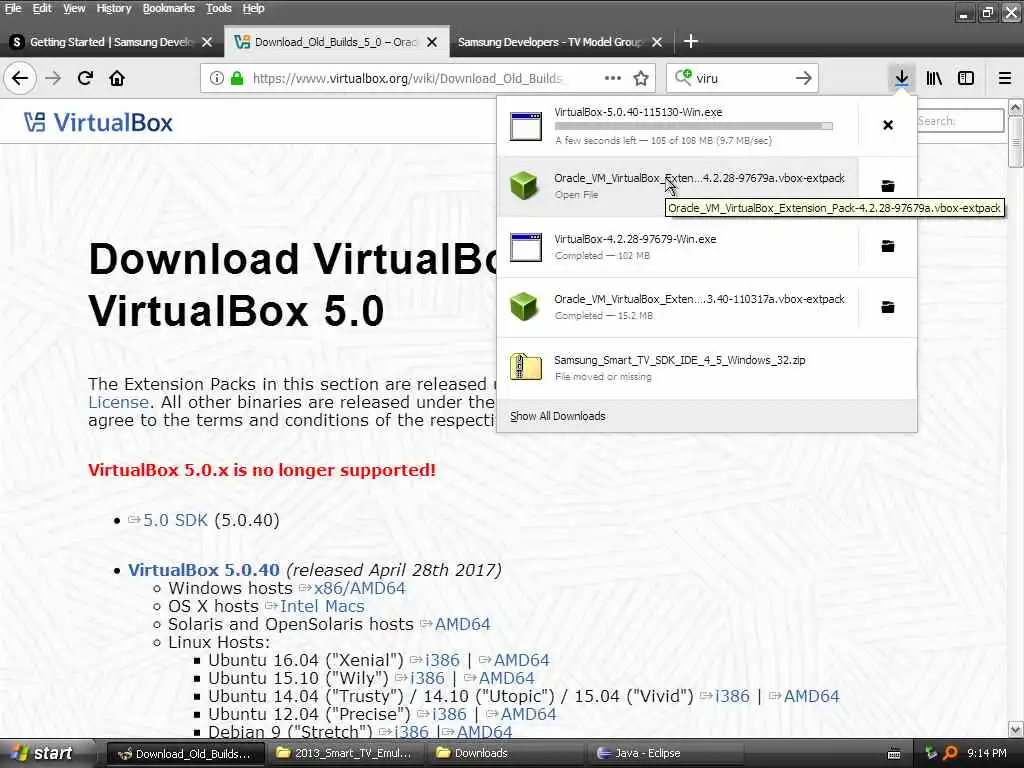Open containing folder for 3.40-110317a extpack
Viewport: 1024px width, 768px height.
pos(888,307)
